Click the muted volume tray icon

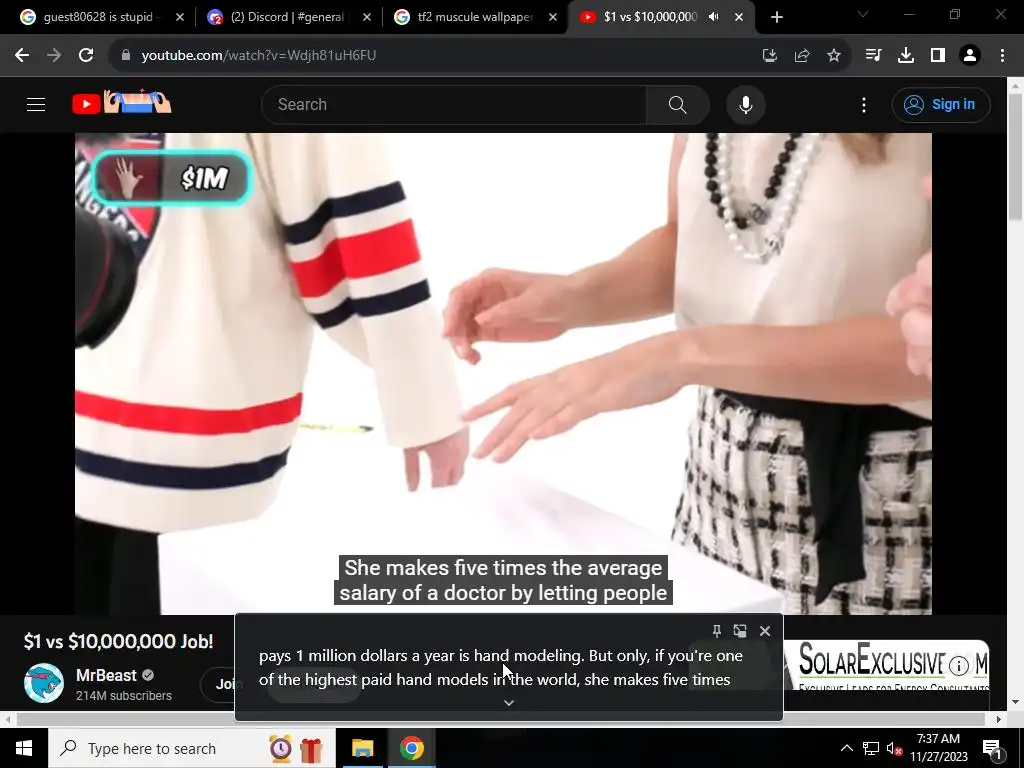[895, 749]
